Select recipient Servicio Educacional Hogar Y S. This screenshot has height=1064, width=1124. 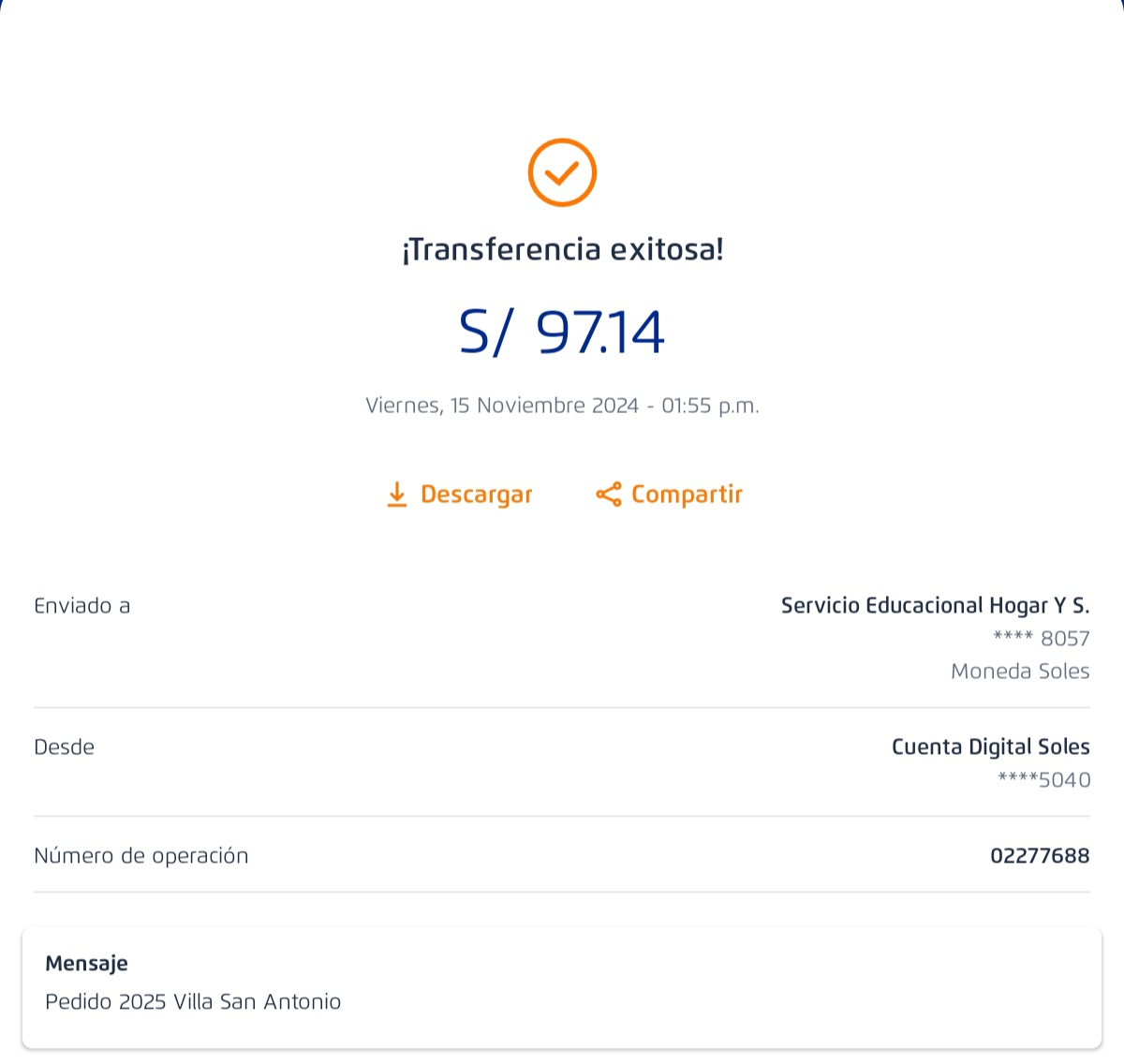coord(935,606)
